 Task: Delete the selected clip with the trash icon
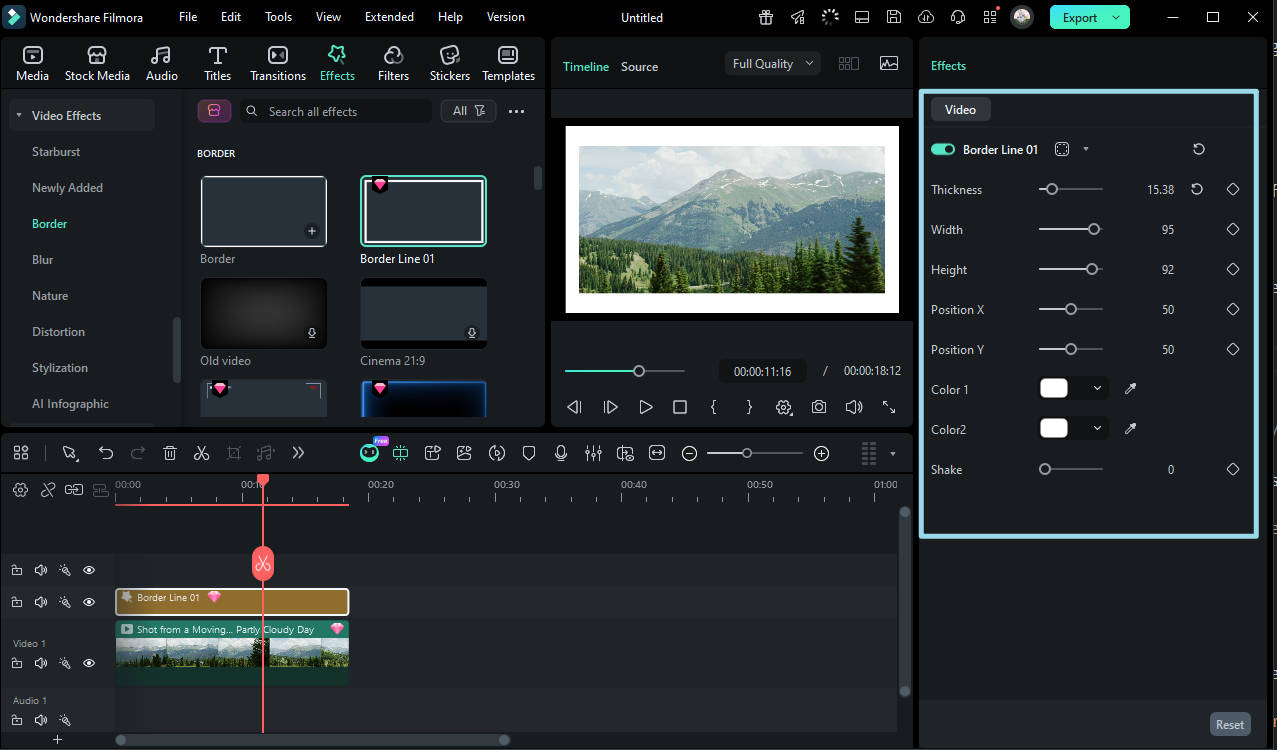click(x=170, y=452)
